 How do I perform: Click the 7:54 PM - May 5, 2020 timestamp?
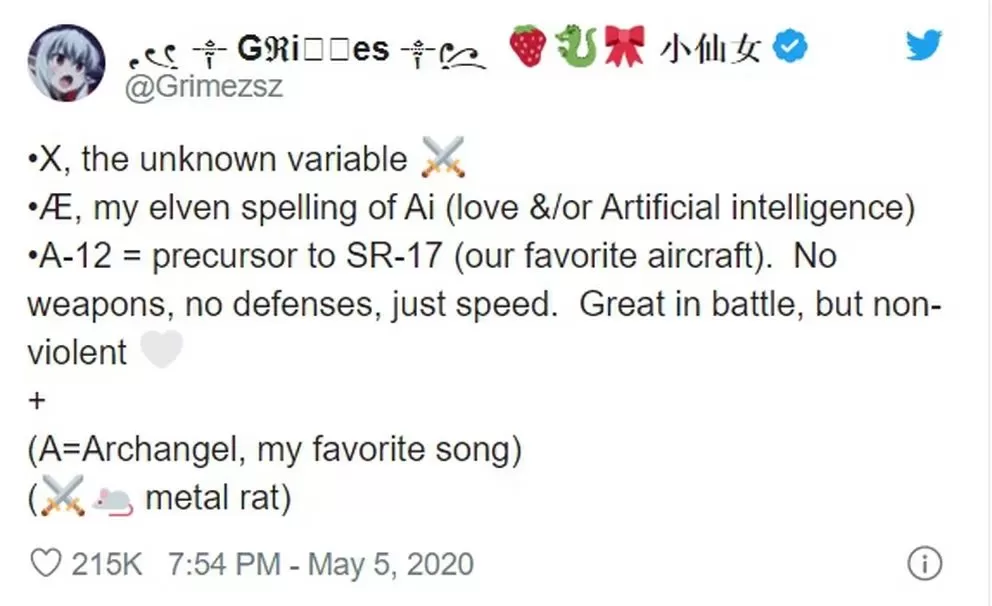coord(321,564)
